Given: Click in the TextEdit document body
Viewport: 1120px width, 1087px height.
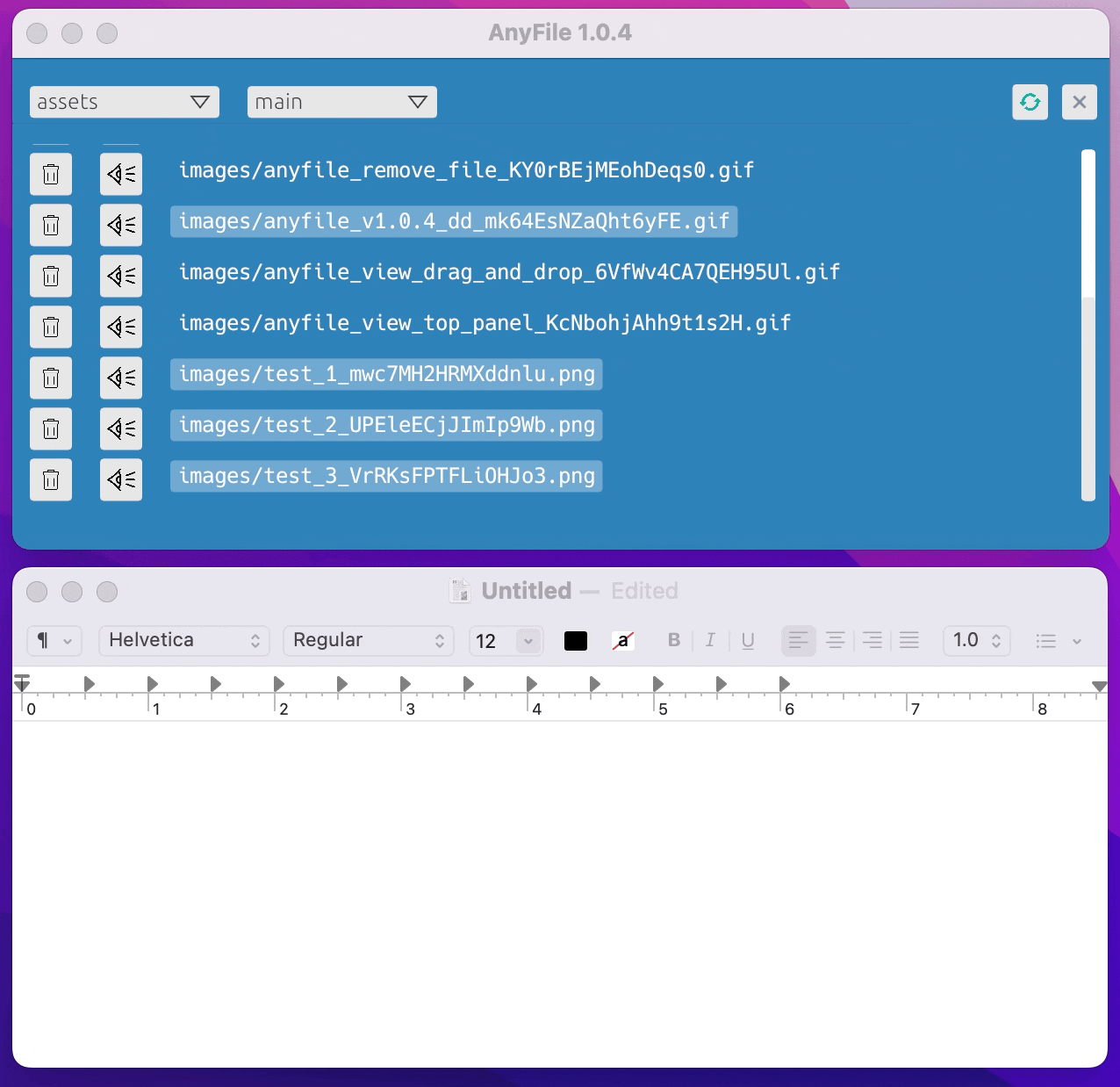Looking at the screenshot, I should tap(560, 894).
